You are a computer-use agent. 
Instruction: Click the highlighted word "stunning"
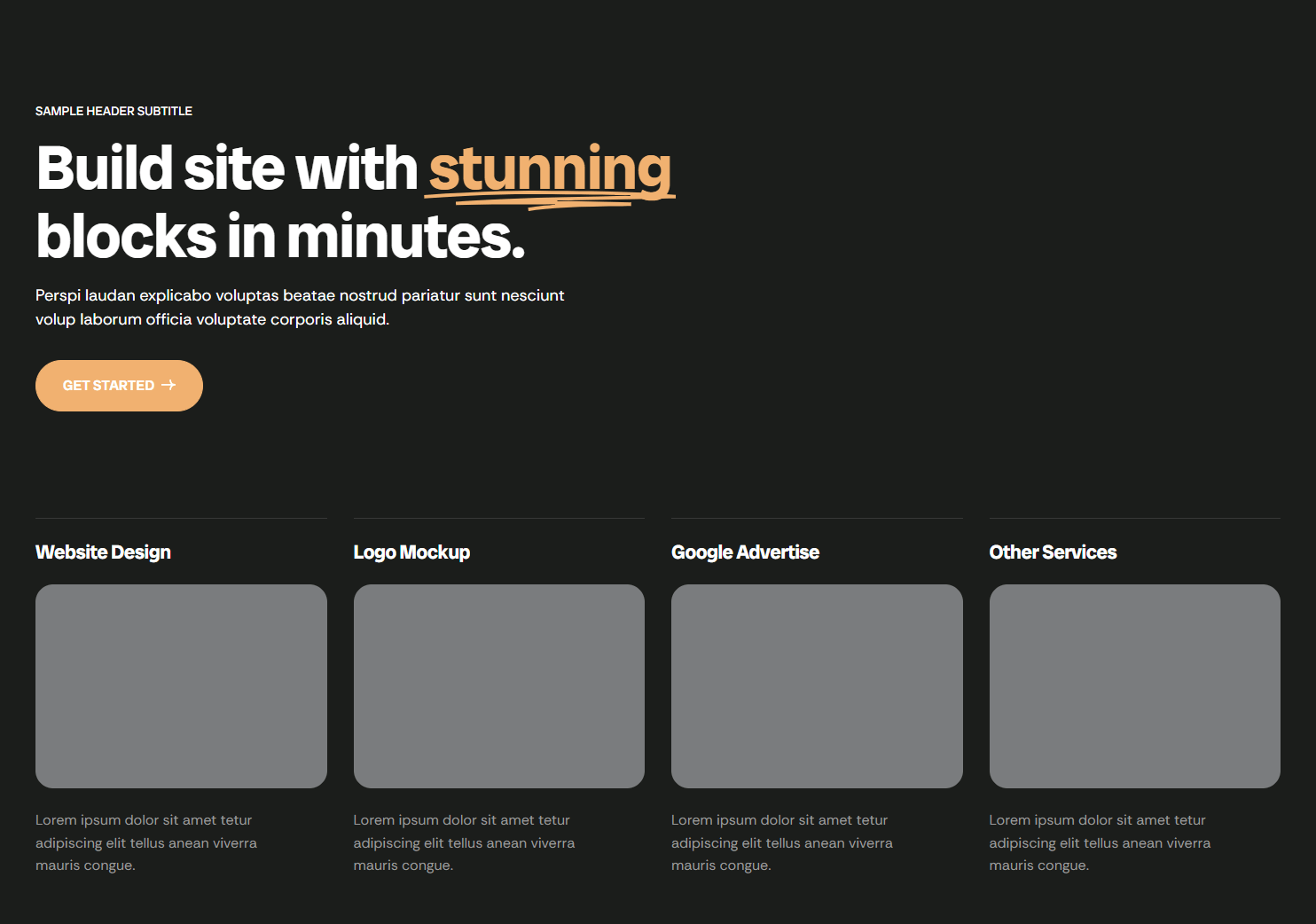[550, 168]
